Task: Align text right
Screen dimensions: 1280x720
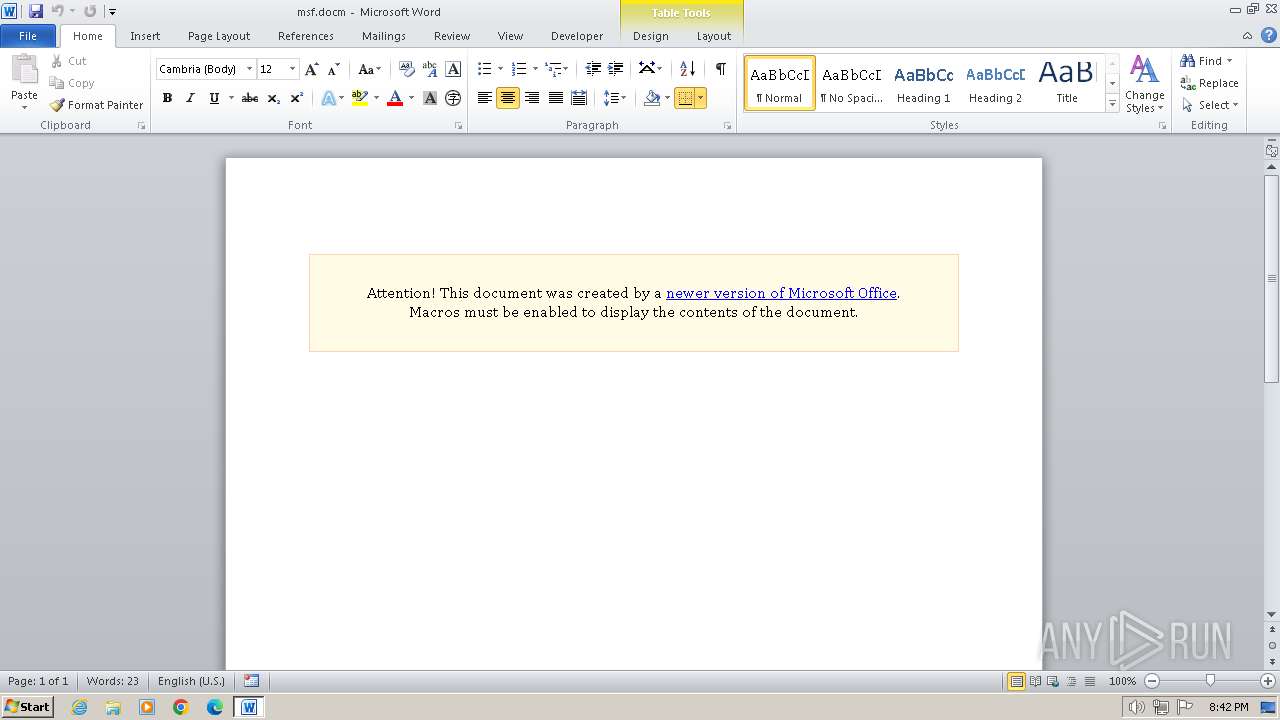Action: (531, 98)
